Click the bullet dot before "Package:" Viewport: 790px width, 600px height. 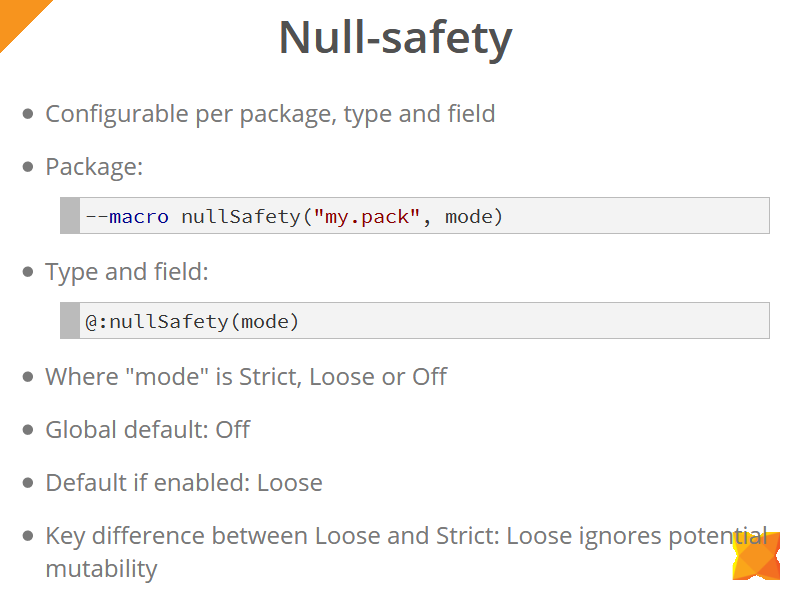click(28, 167)
